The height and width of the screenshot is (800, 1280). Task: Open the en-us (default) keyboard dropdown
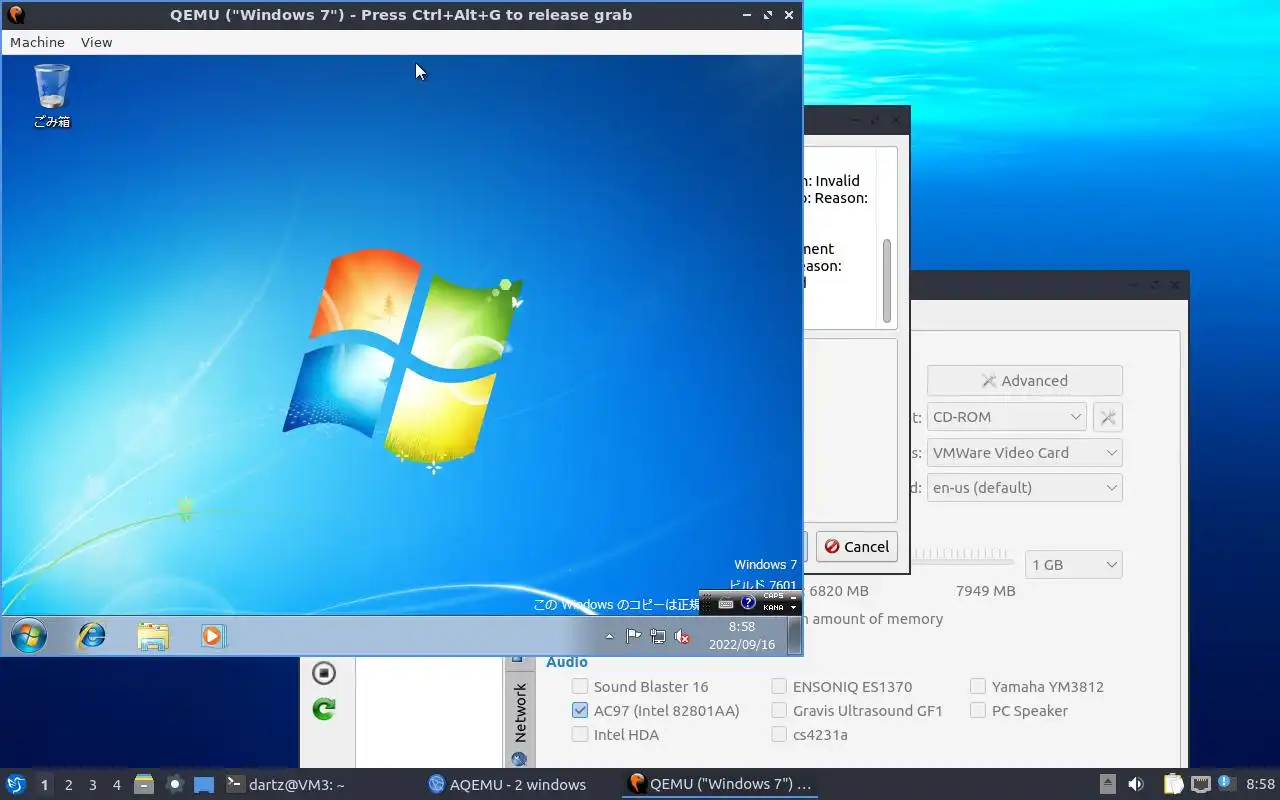[1025, 488]
